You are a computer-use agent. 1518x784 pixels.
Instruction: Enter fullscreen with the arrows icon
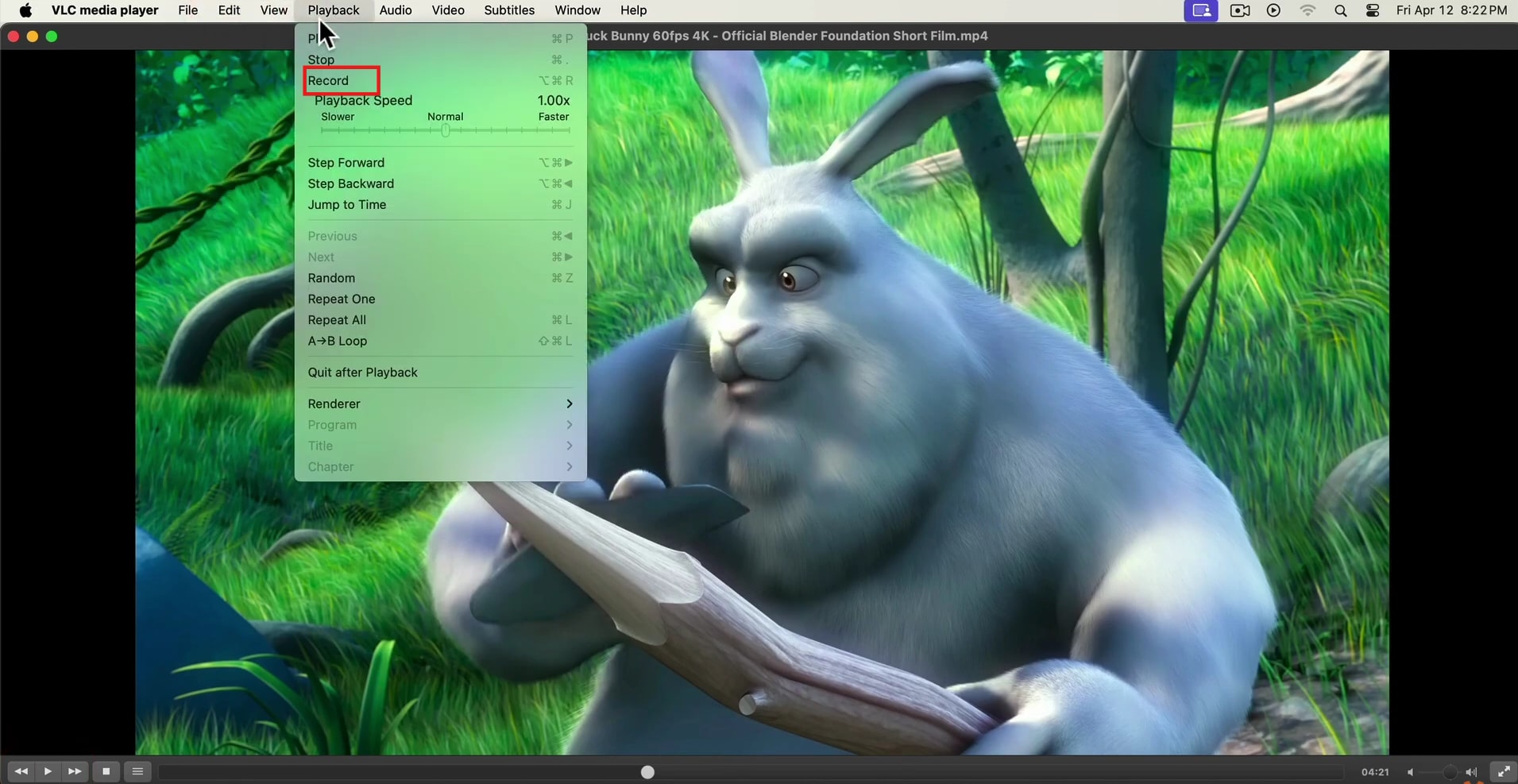1504,771
